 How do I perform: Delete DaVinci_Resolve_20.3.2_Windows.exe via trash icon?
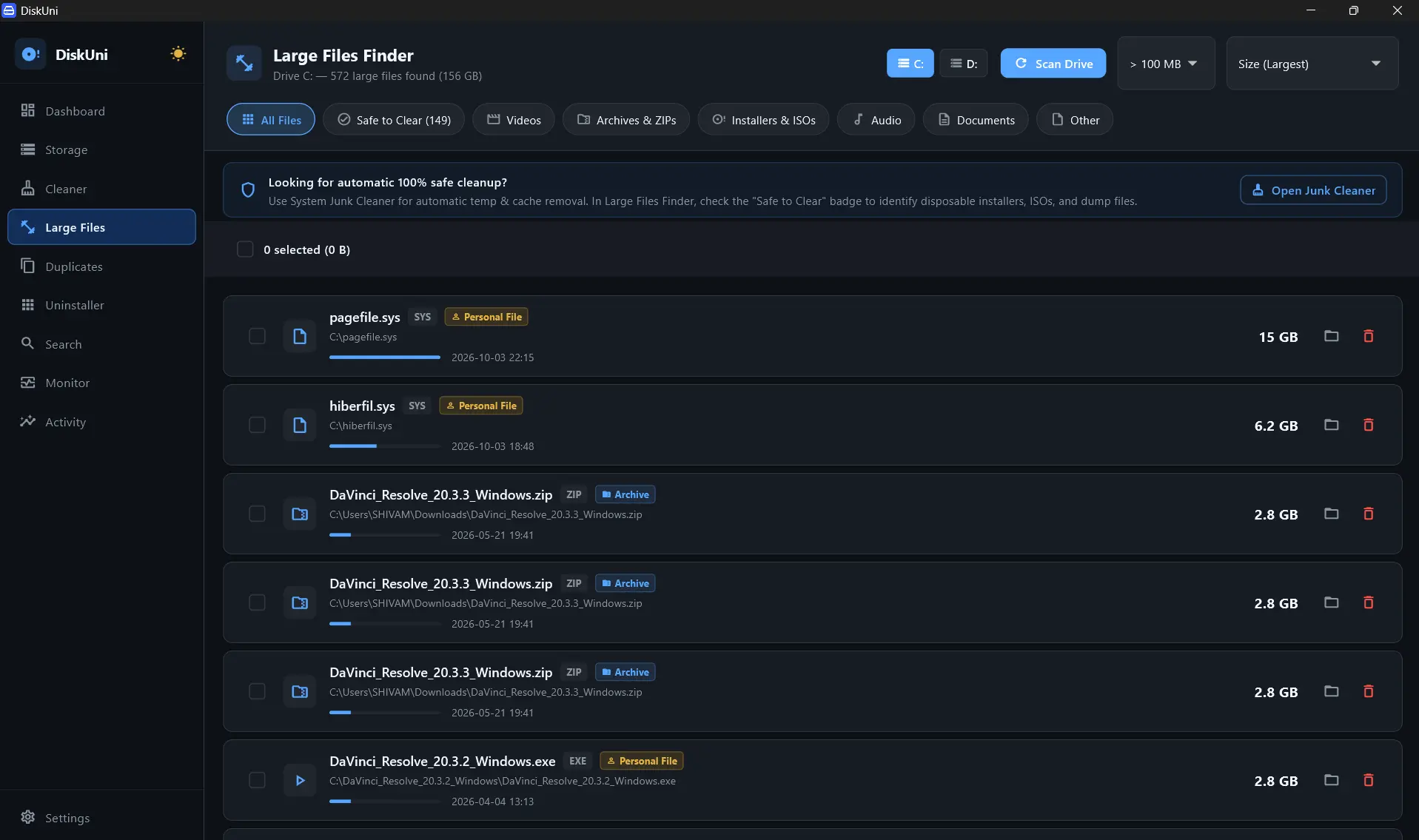(x=1368, y=780)
